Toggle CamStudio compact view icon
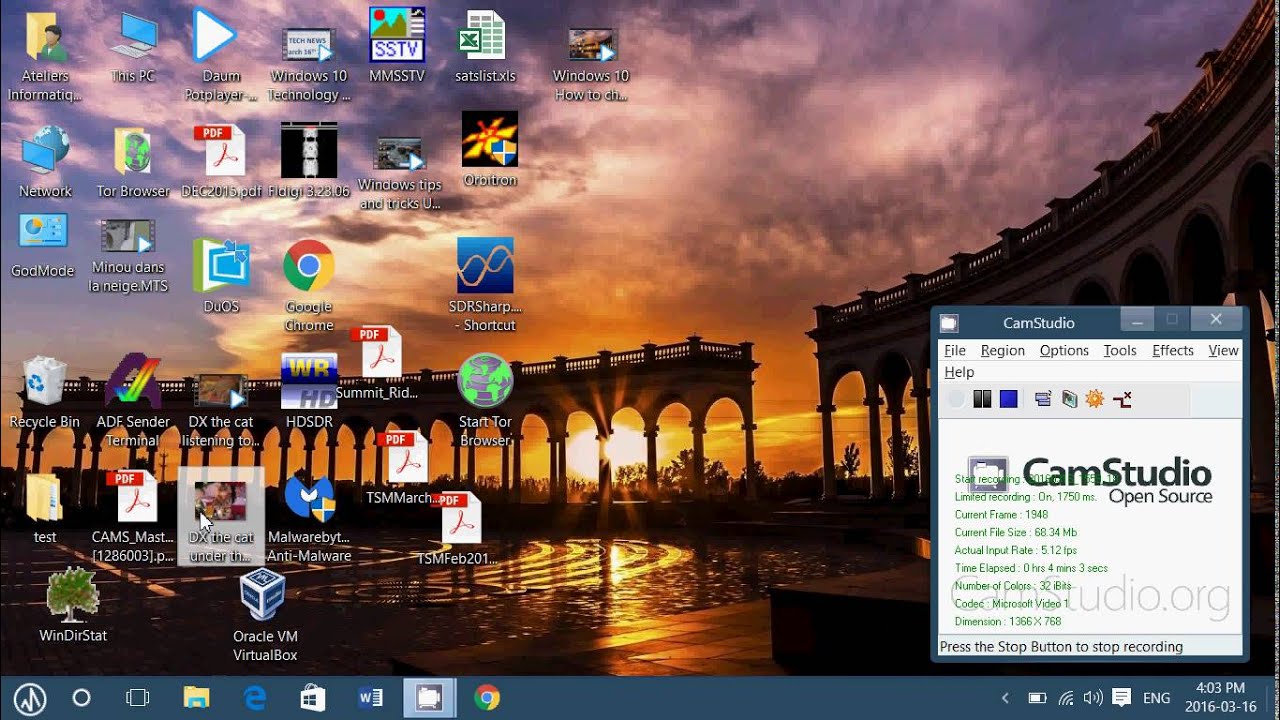 coord(1043,399)
